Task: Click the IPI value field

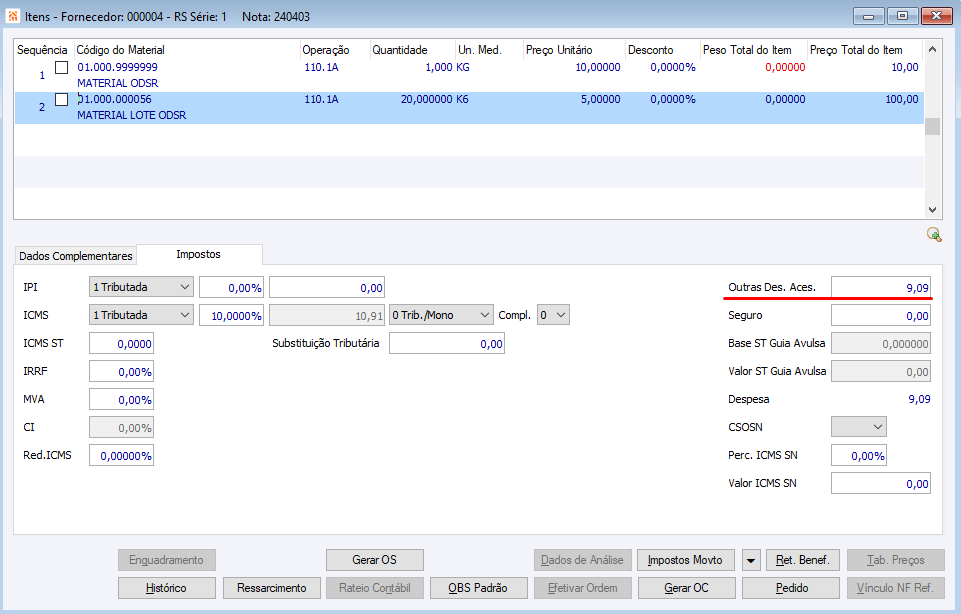Action: 327,287
